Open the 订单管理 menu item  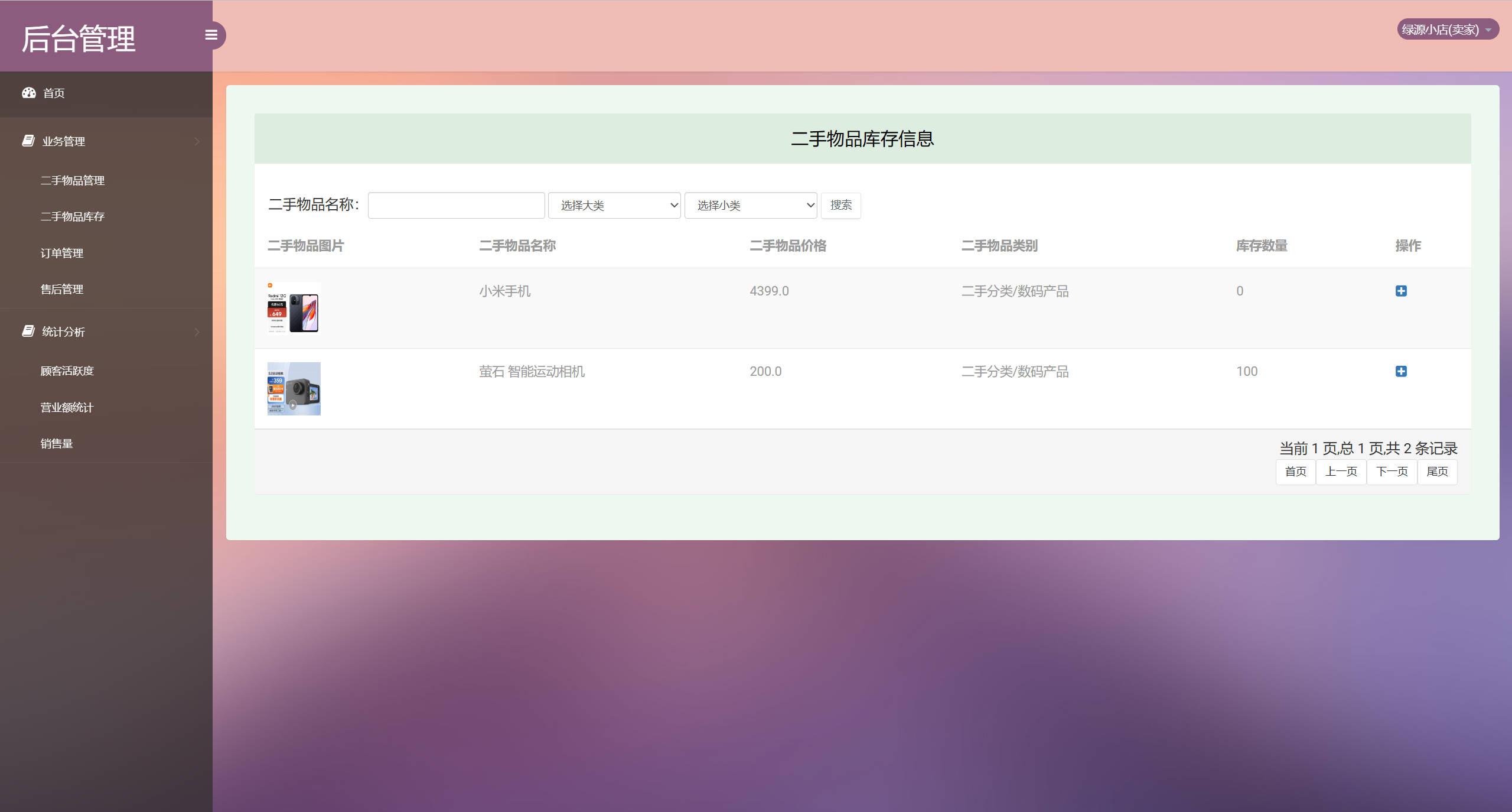pos(61,252)
